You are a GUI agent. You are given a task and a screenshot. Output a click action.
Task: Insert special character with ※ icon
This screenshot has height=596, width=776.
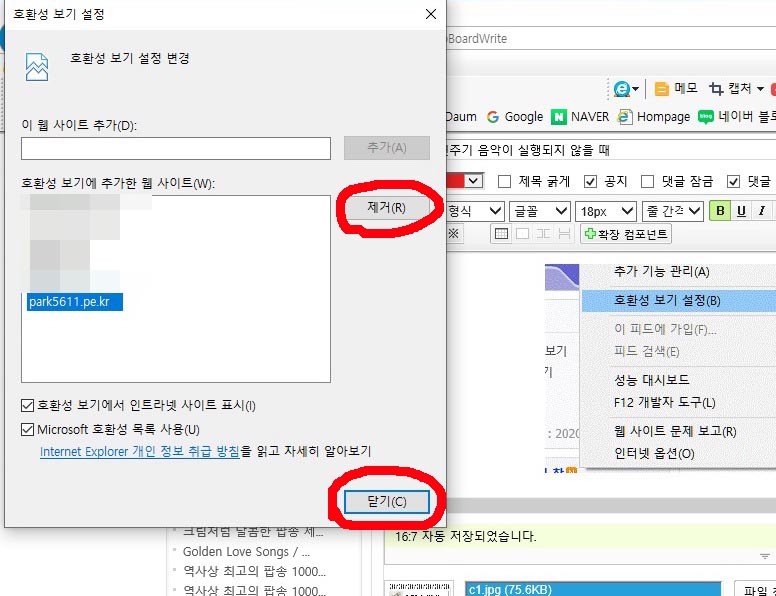coord(453,234)
